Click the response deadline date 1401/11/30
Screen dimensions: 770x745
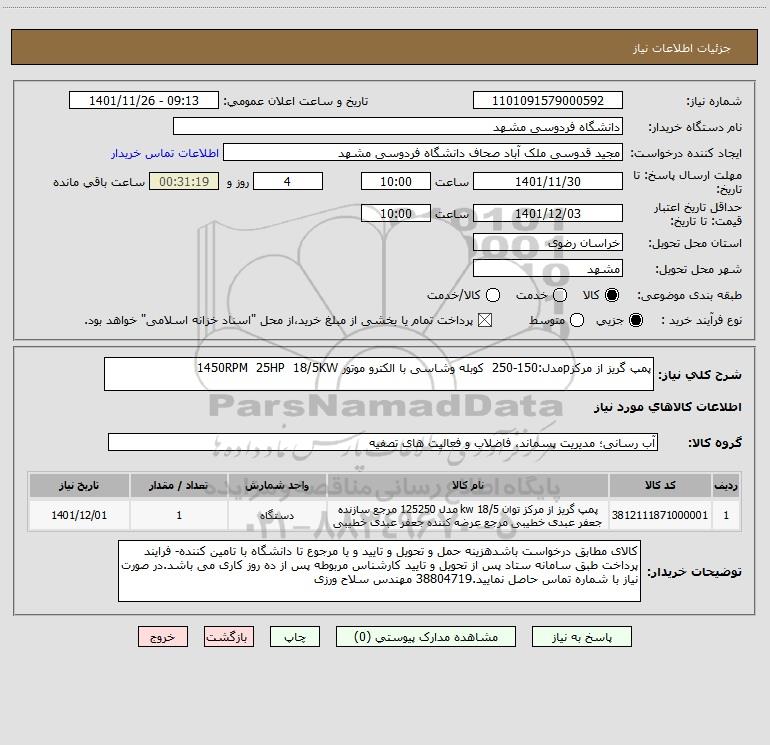point(548,181)
